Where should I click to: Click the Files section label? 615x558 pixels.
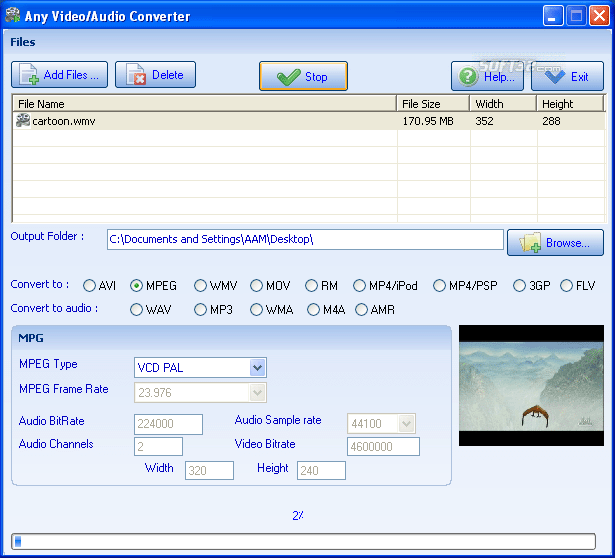tap(23, 42)
